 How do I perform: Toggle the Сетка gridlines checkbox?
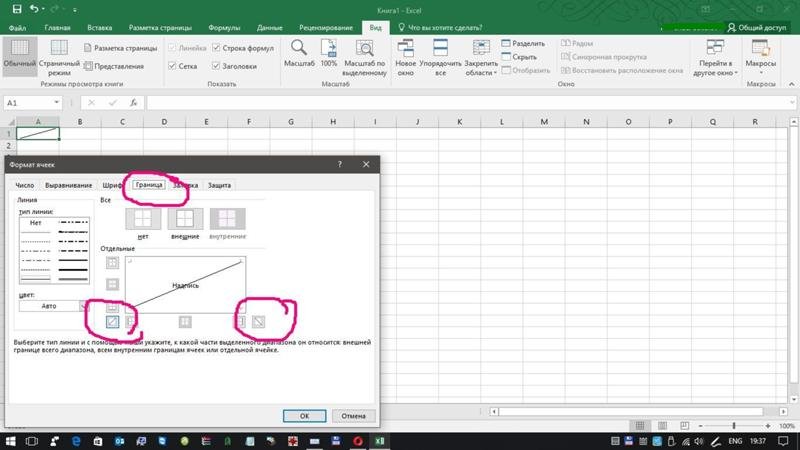point(174,66)
